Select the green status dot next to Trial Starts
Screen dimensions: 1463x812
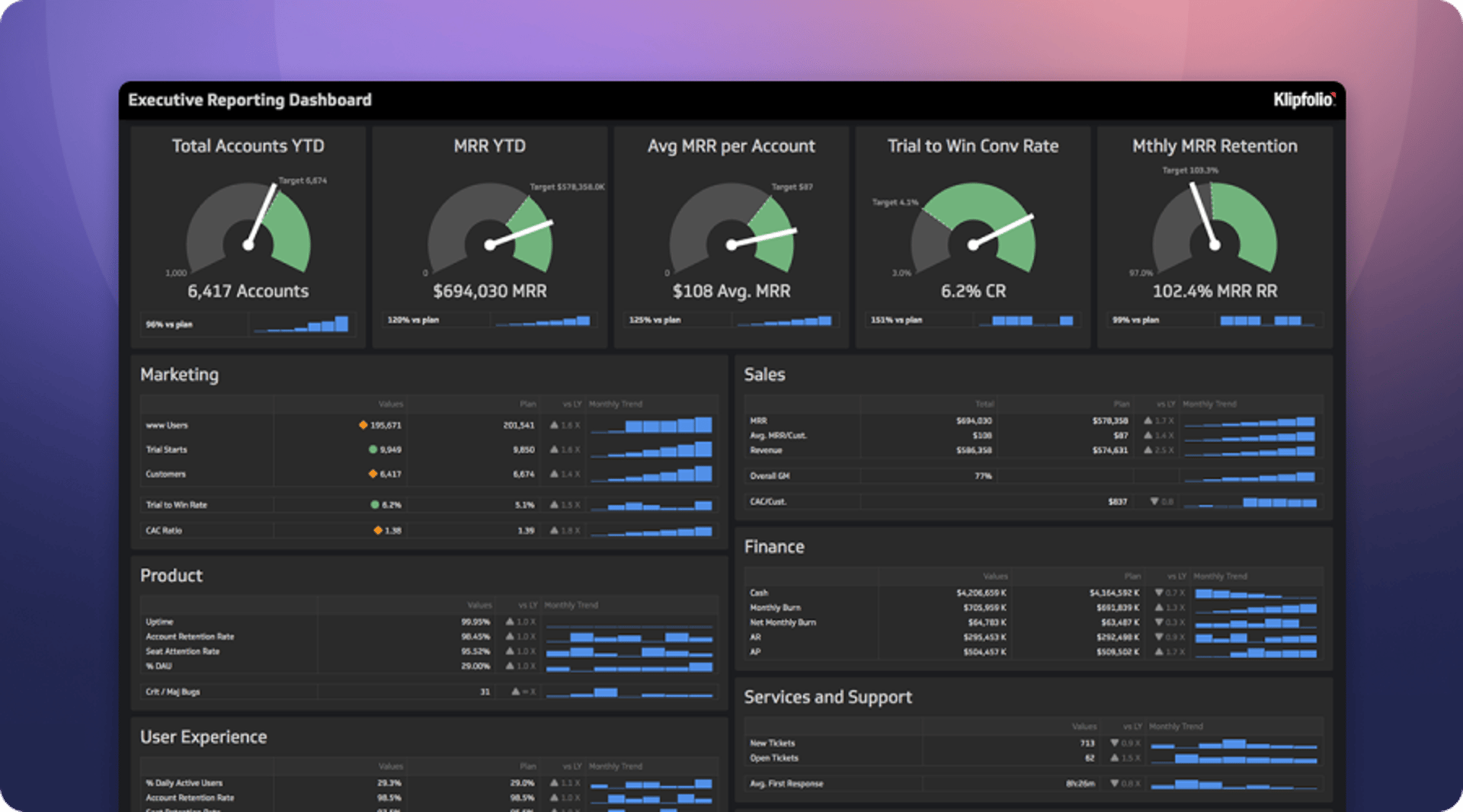click(x=373, y=449)
